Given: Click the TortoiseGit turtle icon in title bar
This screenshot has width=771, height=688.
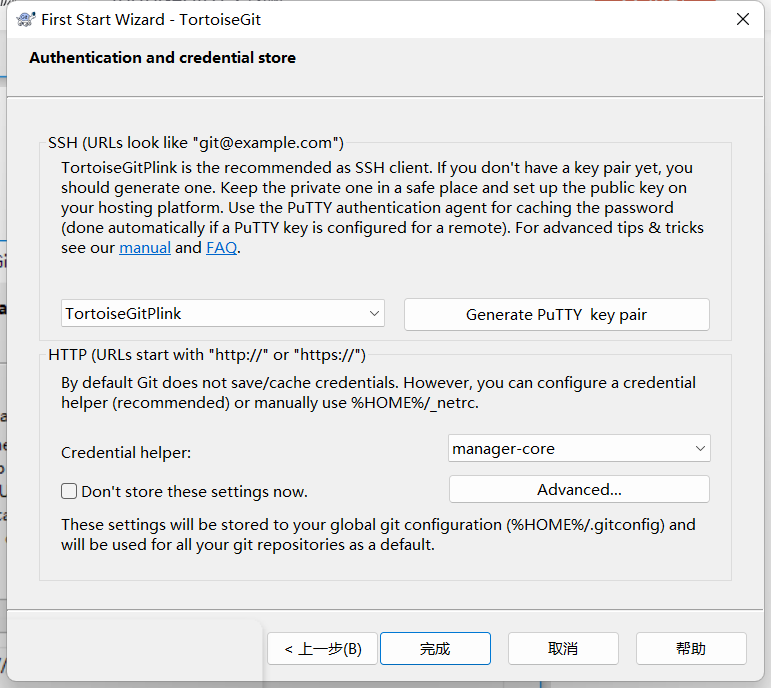Looking at the screenshot, I should (x=26, y=19).
